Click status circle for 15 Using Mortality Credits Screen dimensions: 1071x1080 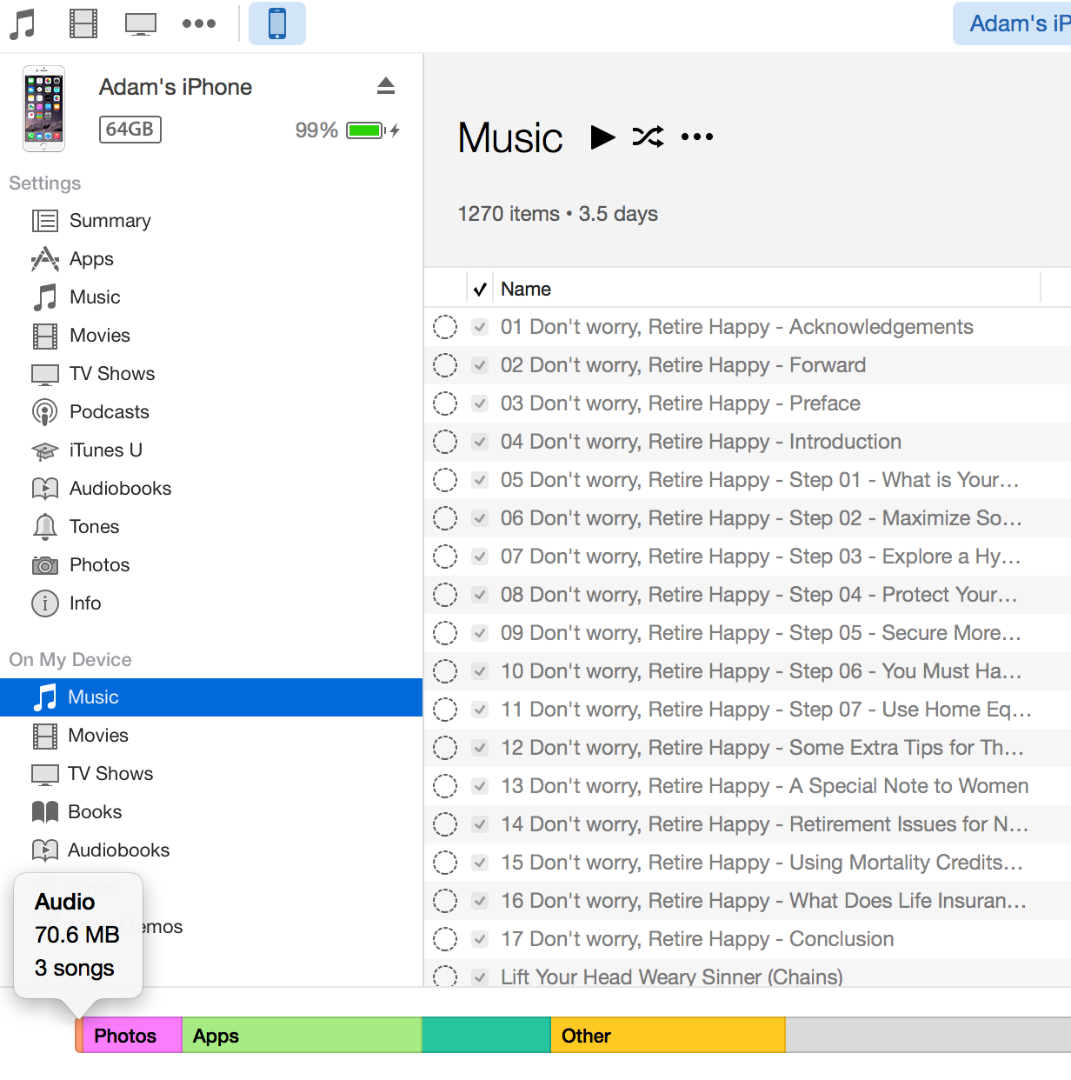(445, 862)
